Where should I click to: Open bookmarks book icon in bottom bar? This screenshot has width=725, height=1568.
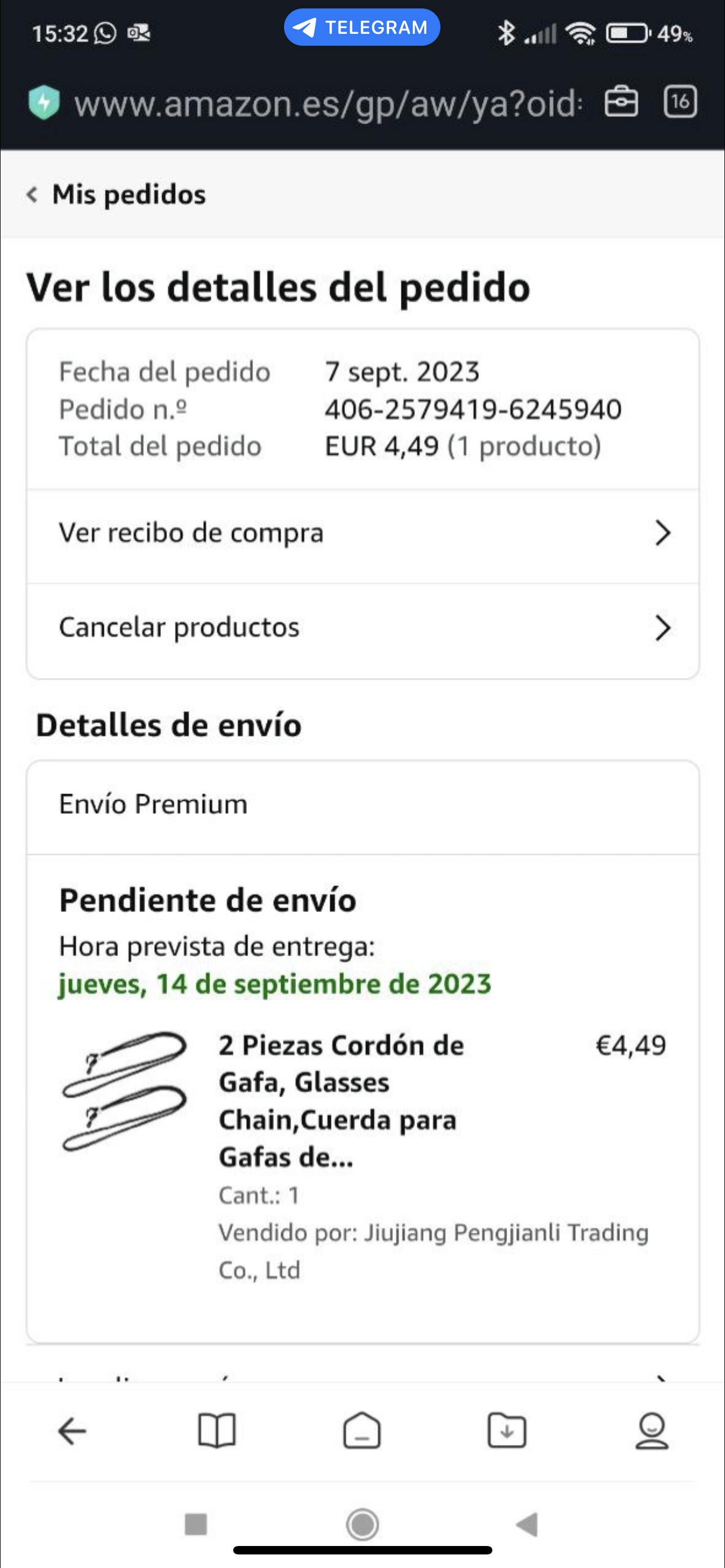(x=217, y=1430)
